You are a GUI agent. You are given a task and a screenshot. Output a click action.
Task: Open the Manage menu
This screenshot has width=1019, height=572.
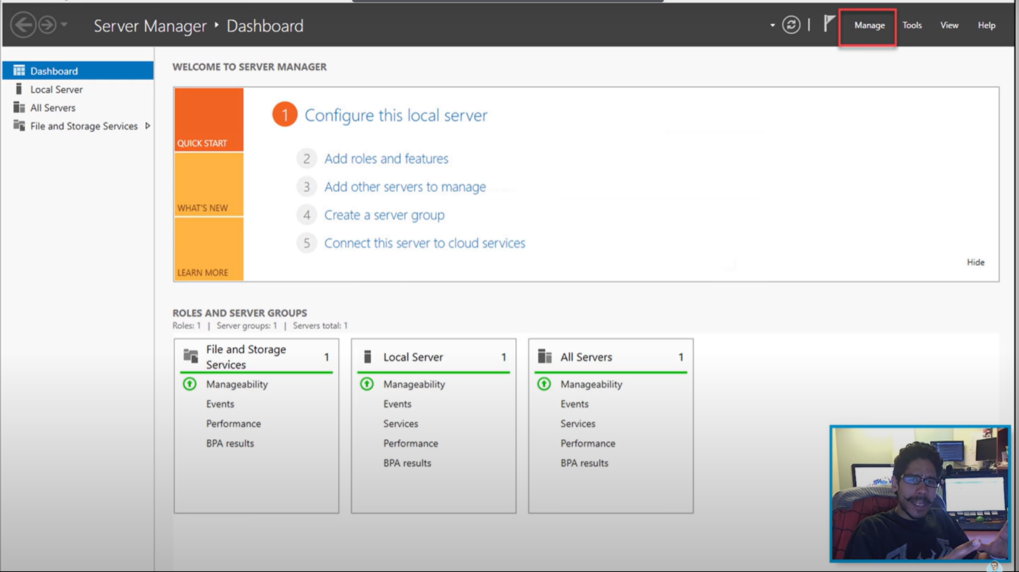[869, 26]
